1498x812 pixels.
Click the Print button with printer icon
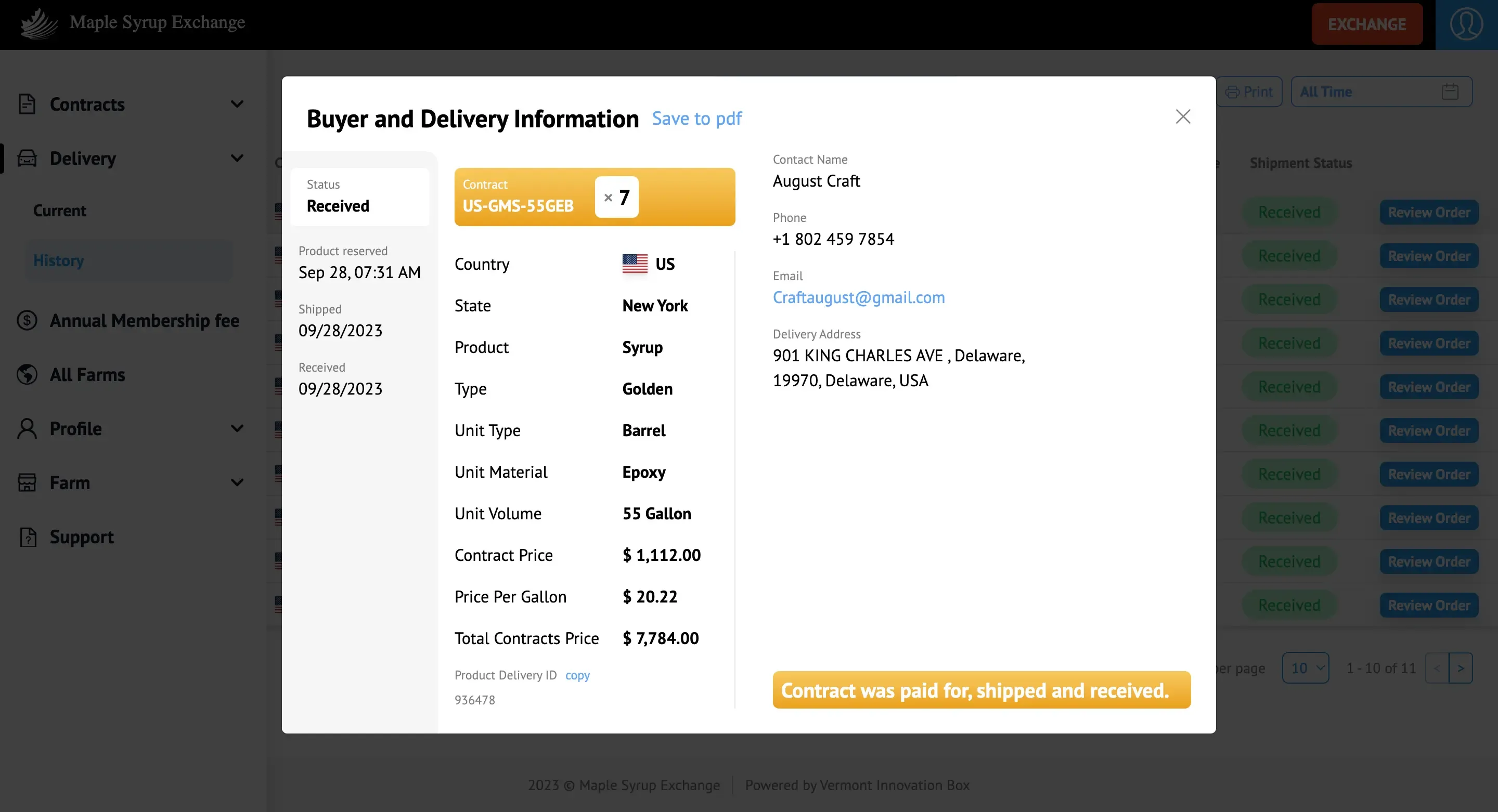click(1248, 92)
